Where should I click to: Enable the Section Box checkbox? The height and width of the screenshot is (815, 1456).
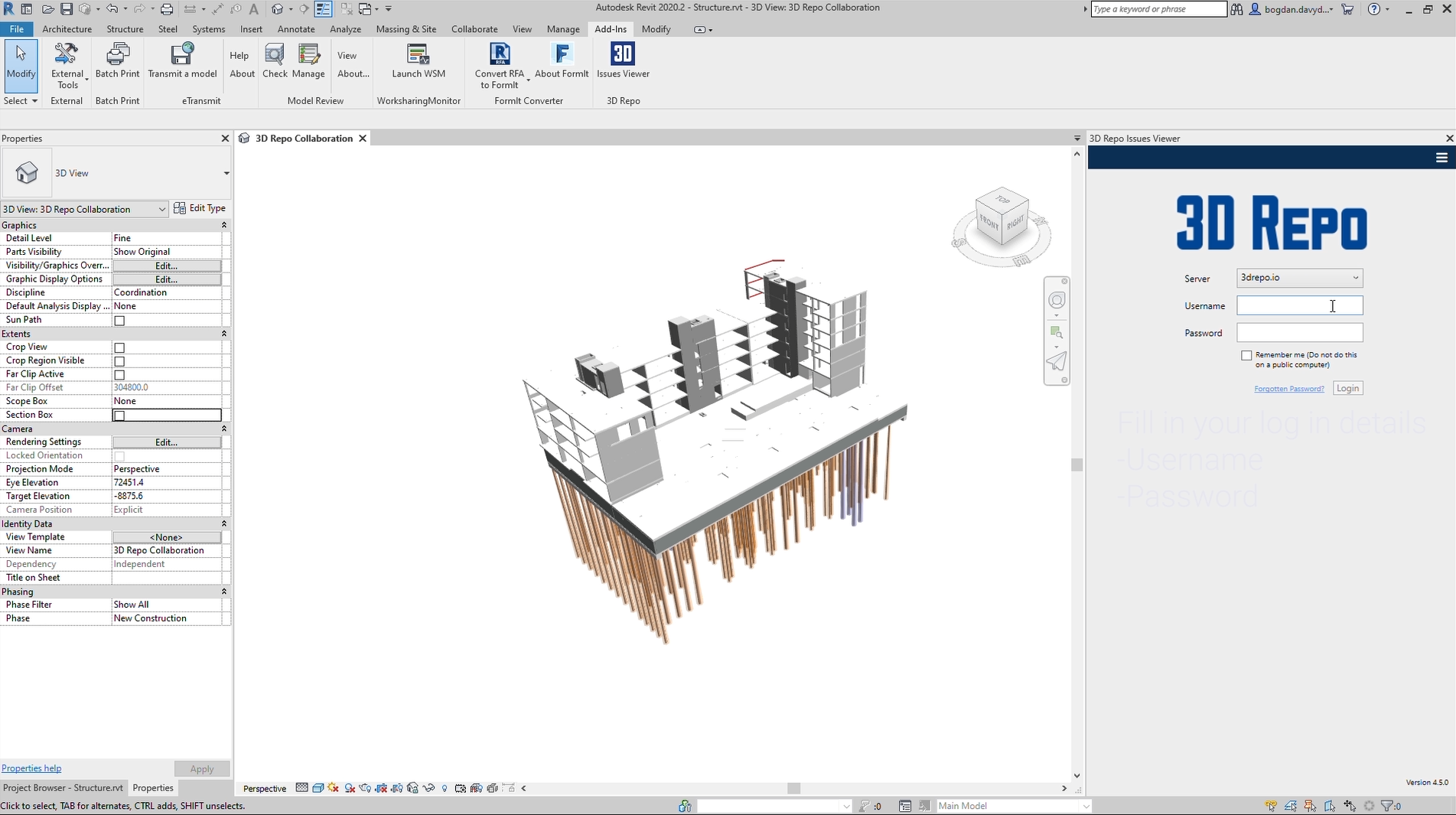click(119, 416)
